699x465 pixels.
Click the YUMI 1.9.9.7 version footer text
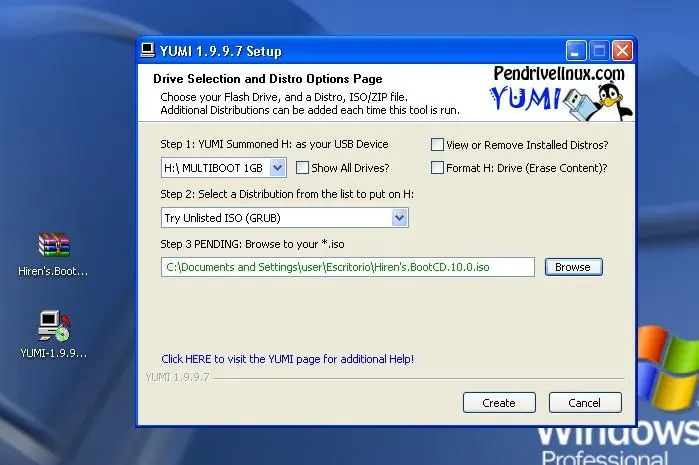coord(177,377)
